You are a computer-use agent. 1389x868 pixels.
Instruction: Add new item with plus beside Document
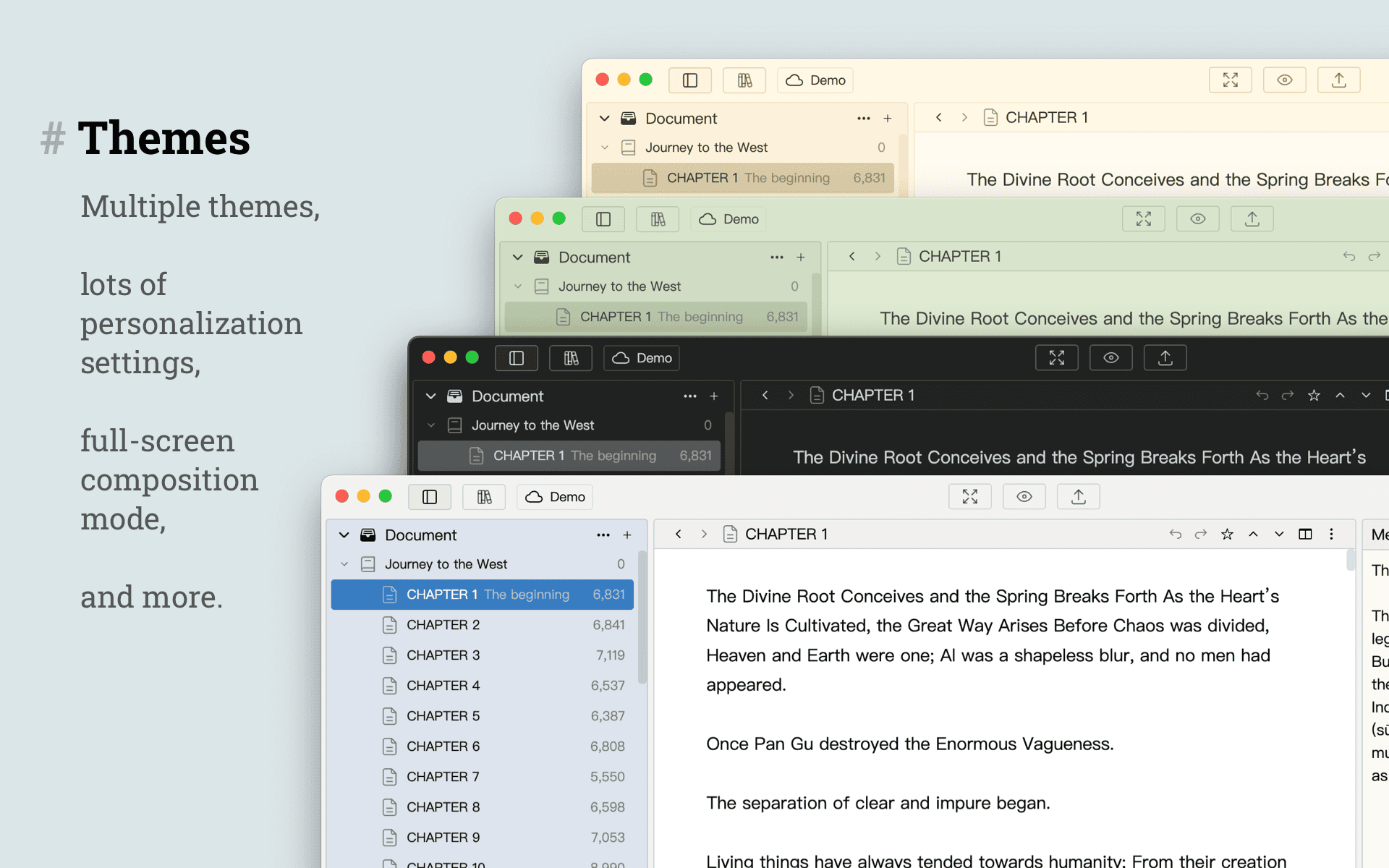click(x=627, y=535)
